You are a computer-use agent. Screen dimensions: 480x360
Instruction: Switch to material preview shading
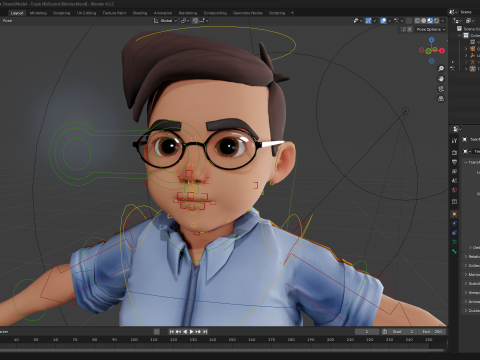[430, 21]
